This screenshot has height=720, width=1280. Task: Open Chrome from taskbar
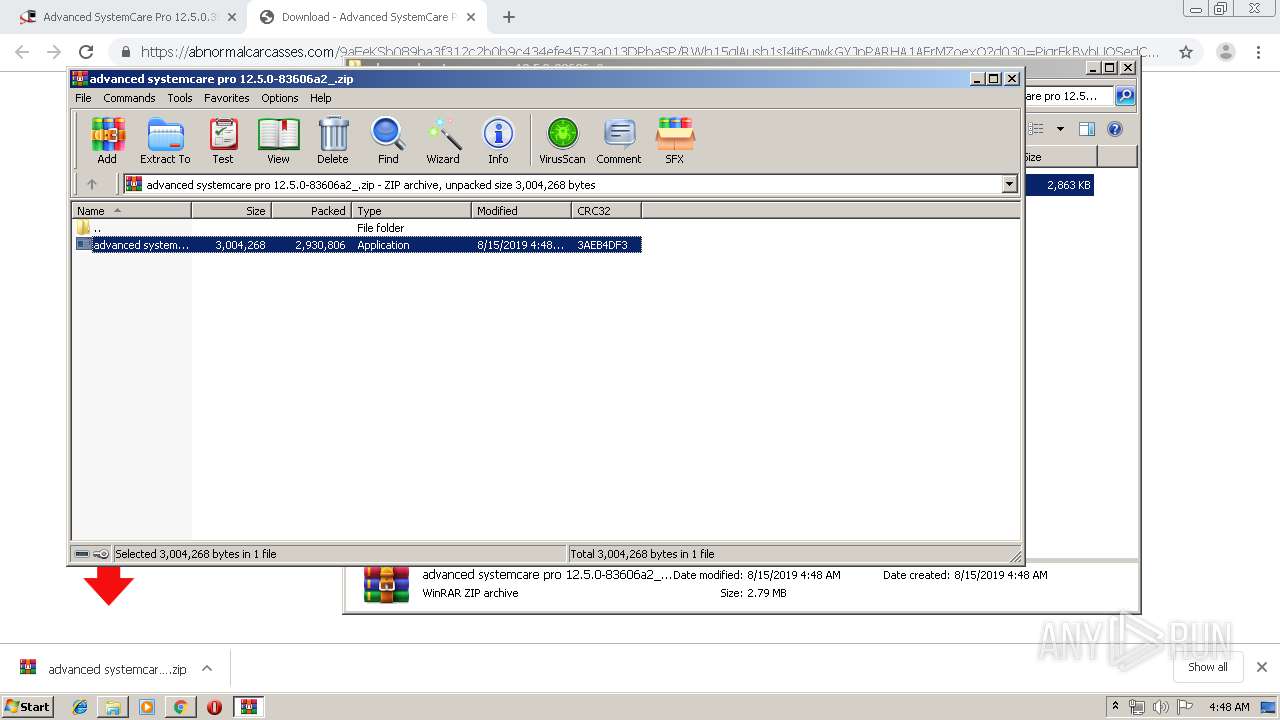(180, 707)
